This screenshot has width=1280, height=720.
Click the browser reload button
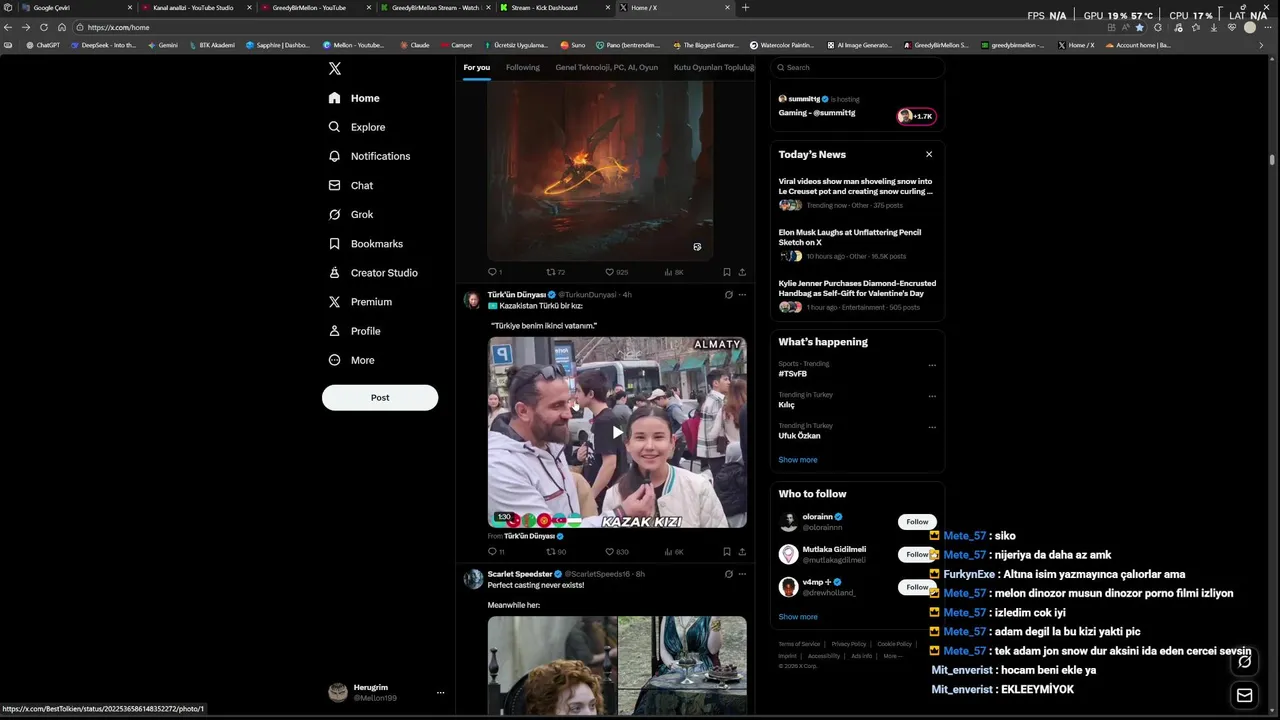click(43, 27)
